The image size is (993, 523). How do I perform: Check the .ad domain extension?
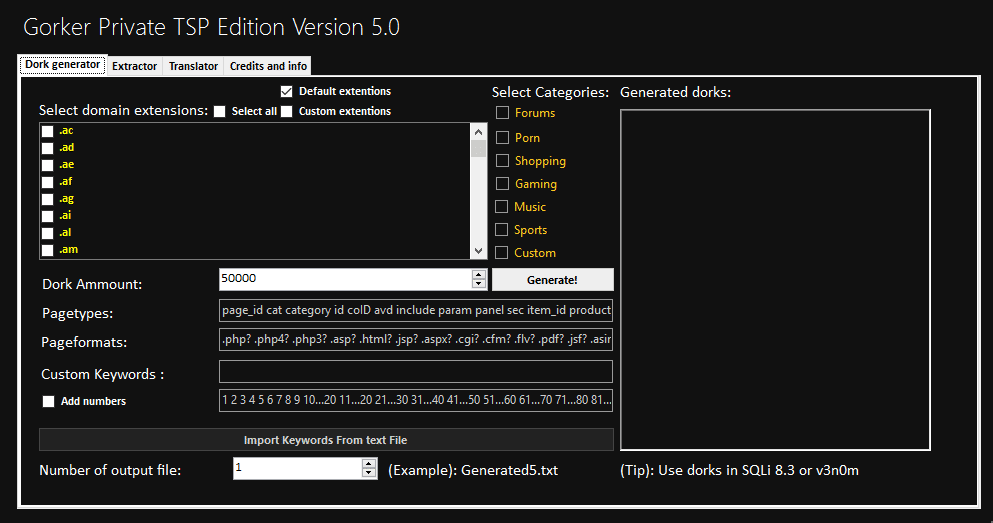47,148
